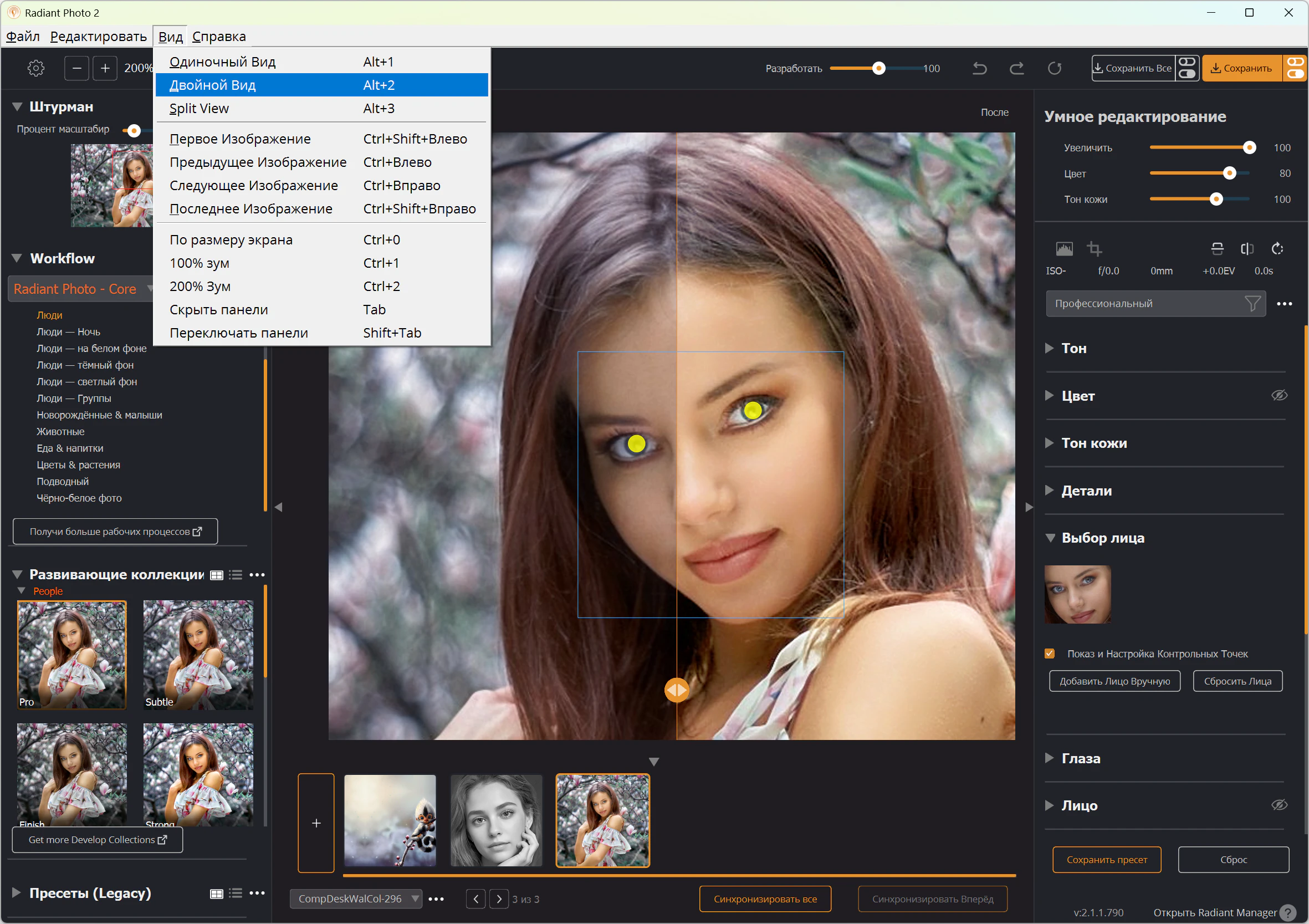This screenshot has width=1309, height=924.
Task: Expand the Тон кожи section
Action: [1049, 443]
